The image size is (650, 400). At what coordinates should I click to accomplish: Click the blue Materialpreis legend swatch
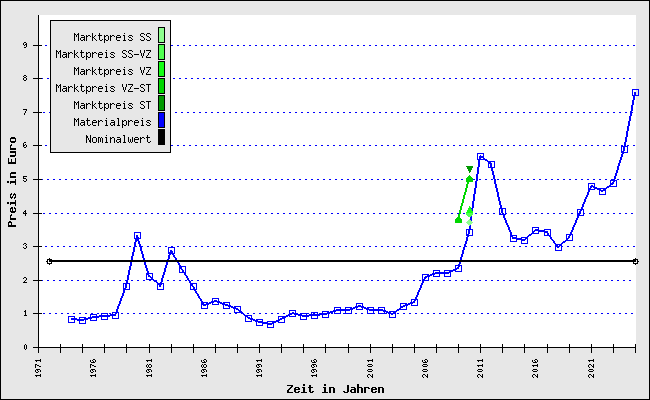pyautogui.click(x=162, y=121)
